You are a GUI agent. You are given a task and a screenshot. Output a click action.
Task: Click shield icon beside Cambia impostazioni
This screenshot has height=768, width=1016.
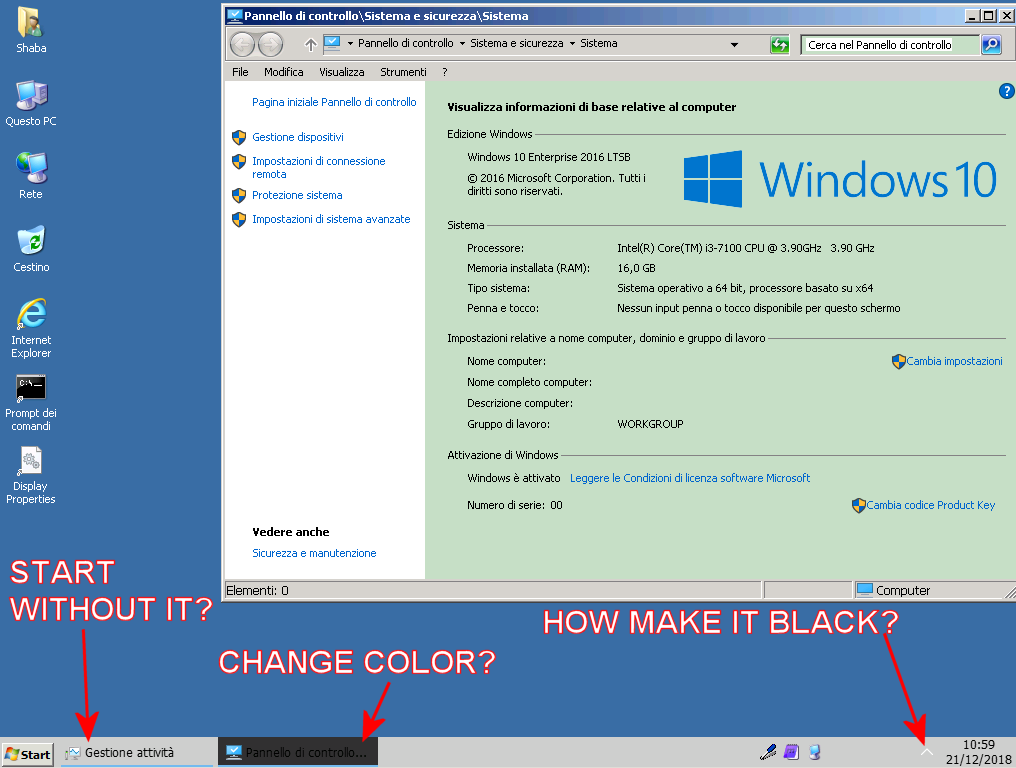point(899,362)
